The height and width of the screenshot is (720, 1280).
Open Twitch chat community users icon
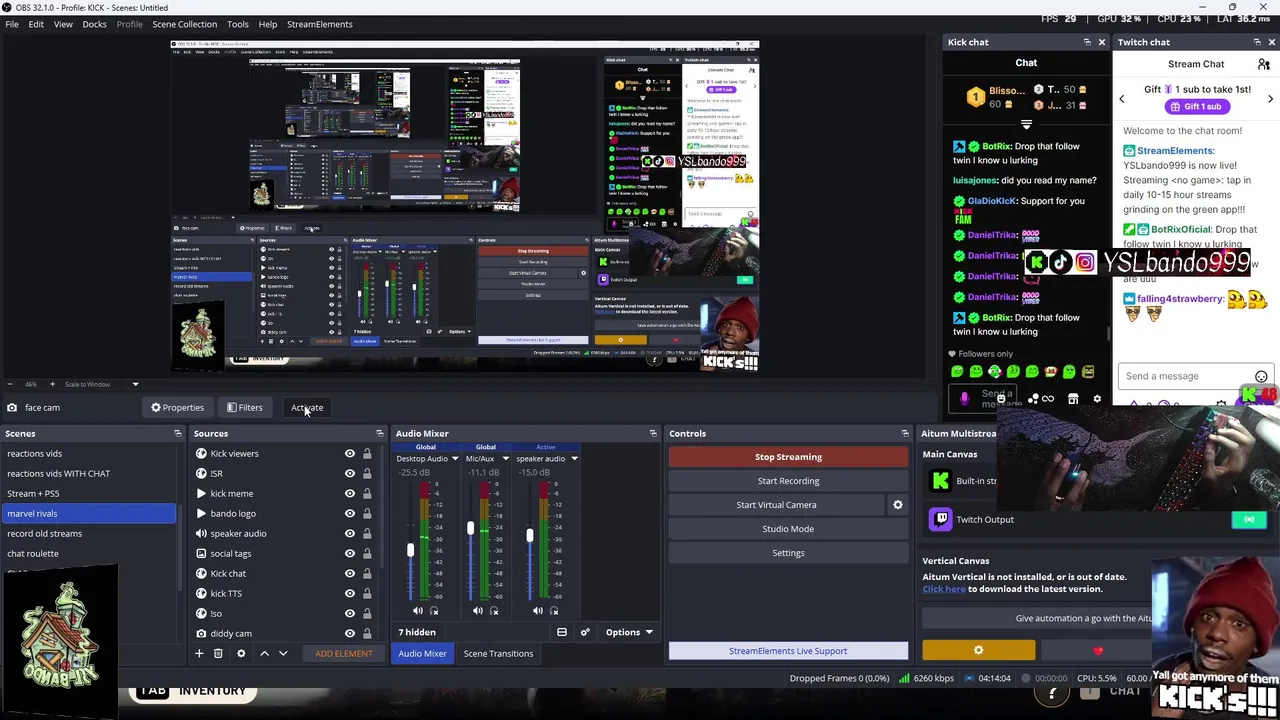click(1264, 64)
